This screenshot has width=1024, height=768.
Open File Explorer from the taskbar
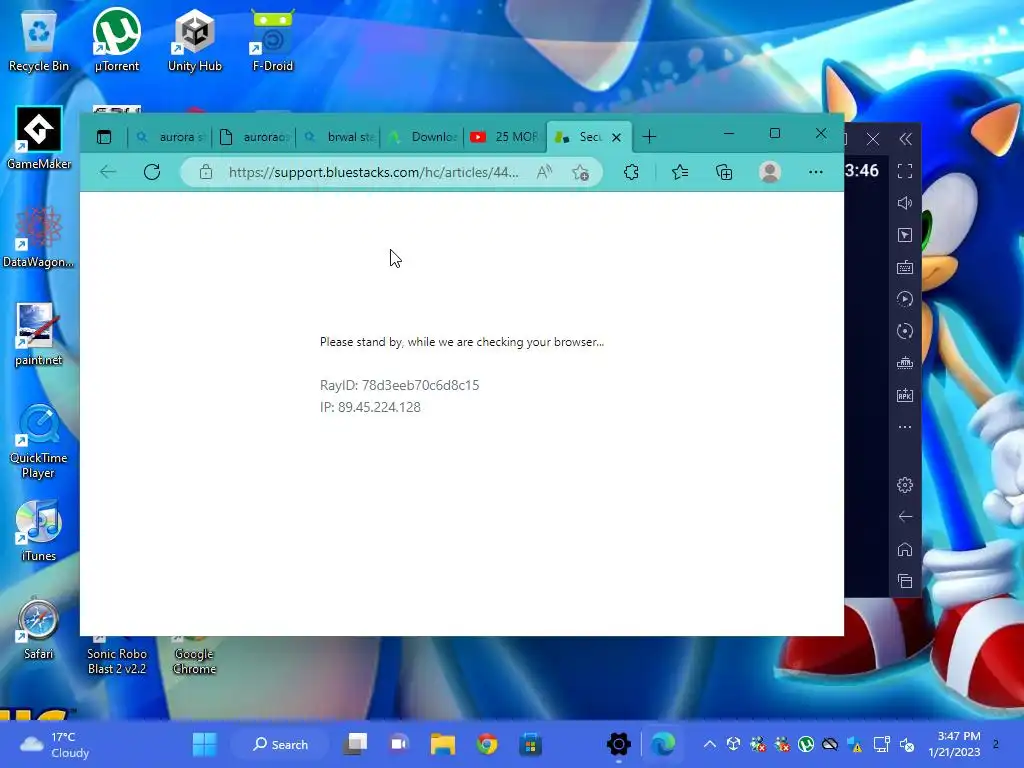tap(443, 744)
